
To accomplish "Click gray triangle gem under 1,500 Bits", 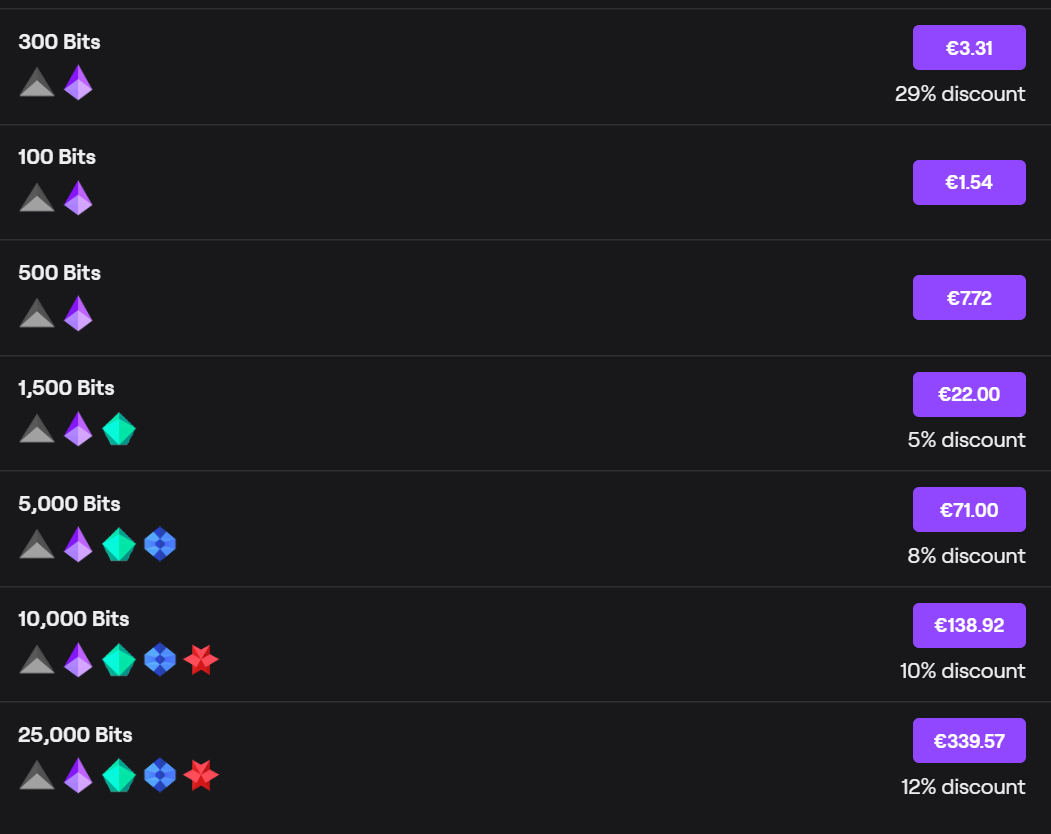I will [37, 429].
